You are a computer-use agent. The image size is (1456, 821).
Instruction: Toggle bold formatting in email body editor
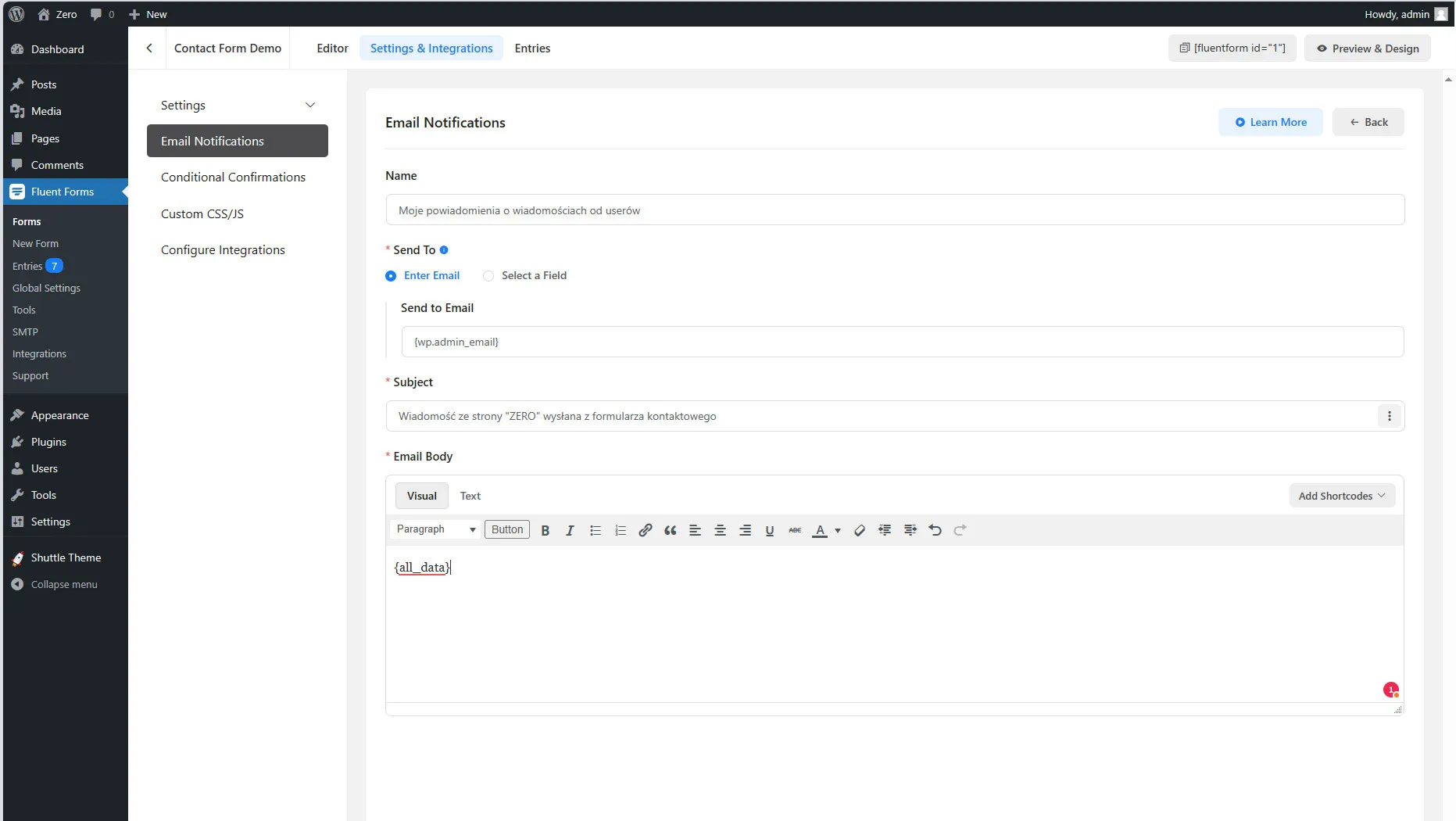point(546,530)
